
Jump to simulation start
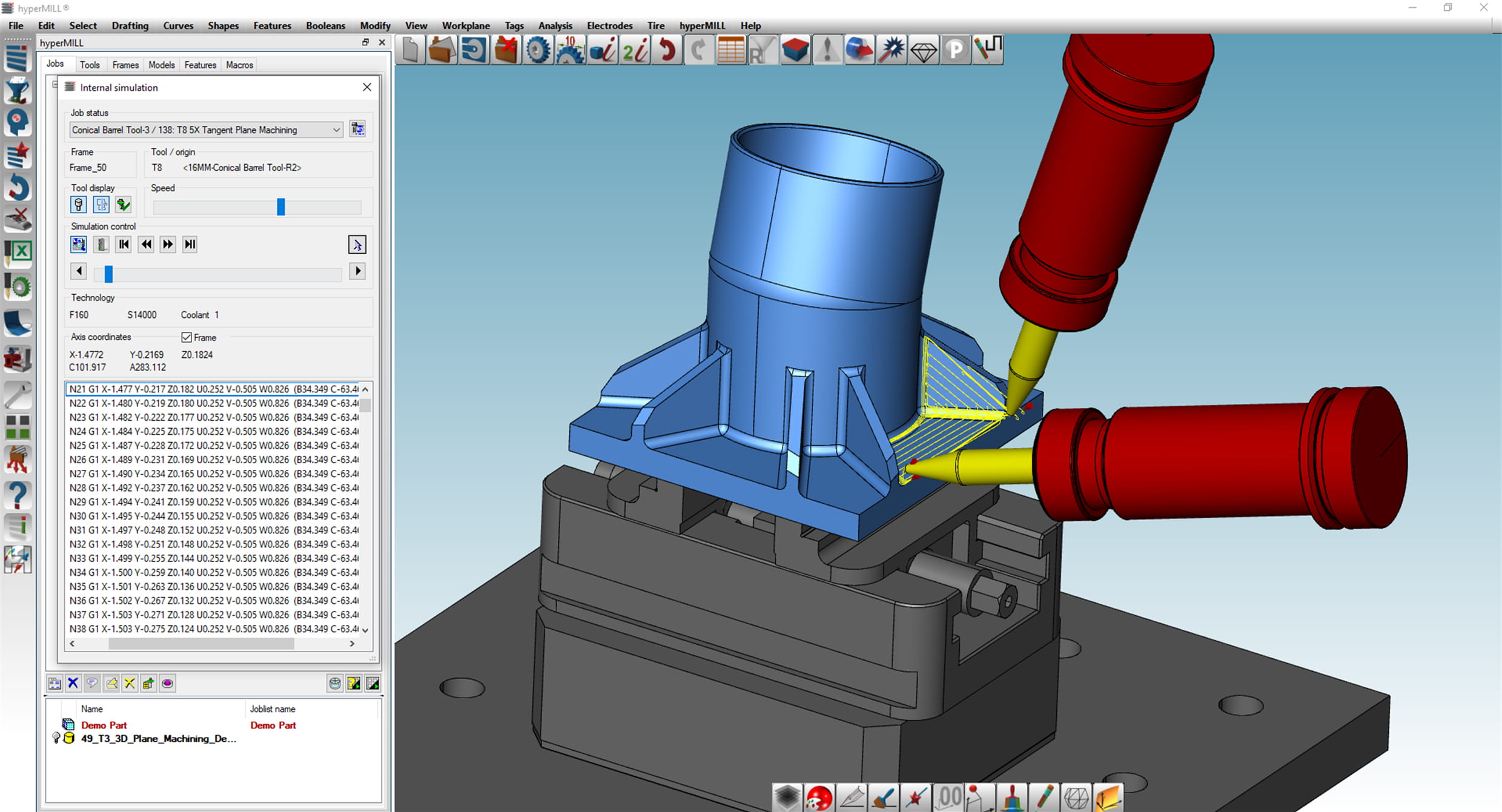(124, 244)
